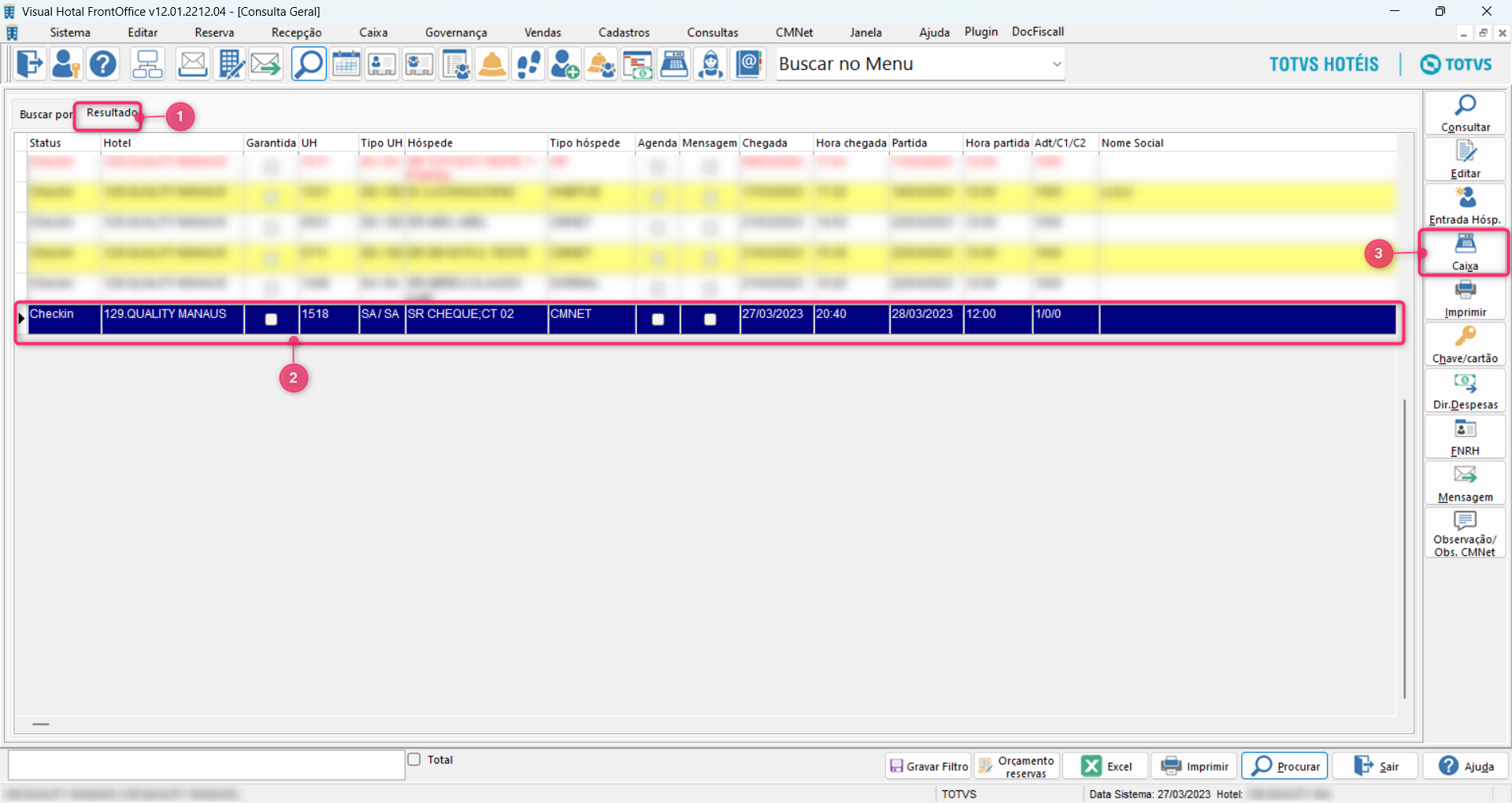The image size is (1512, 803).
Task: Click the Orçamento reservas button
Action: (x=1017, y=766)
